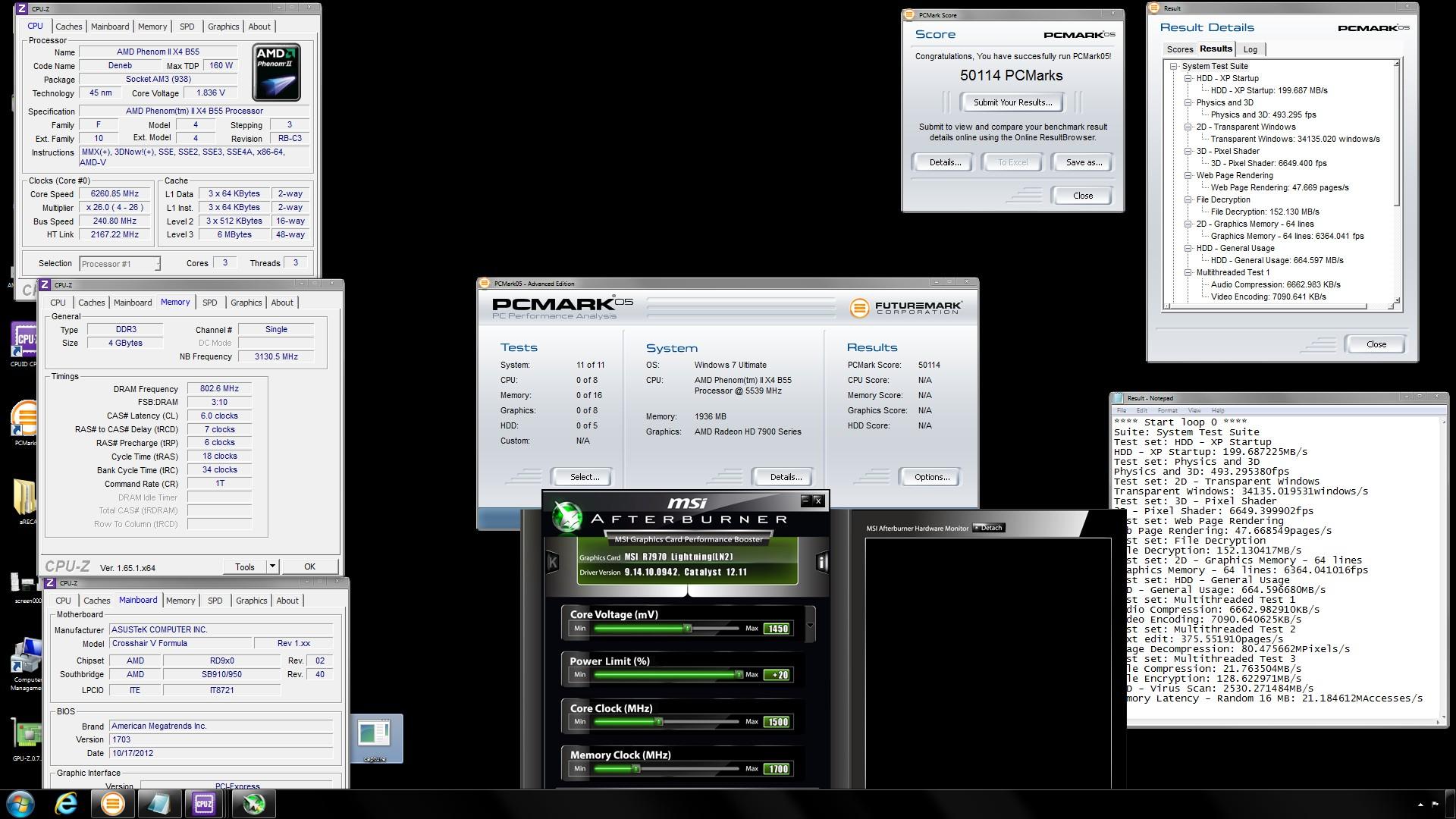
Task: Click Result Details window title icon
Action: point(1154,8)
